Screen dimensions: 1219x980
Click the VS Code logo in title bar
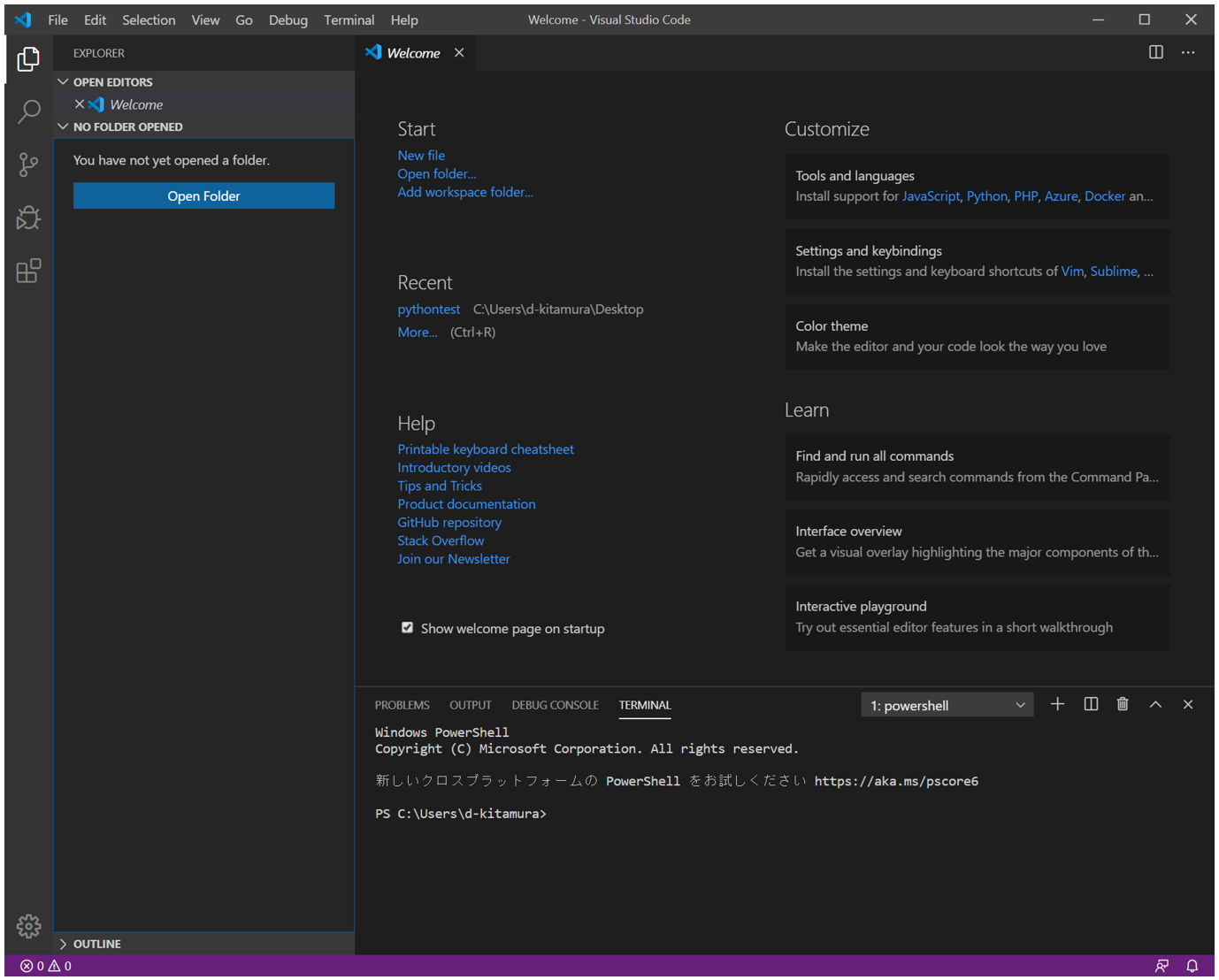[23, 19]
